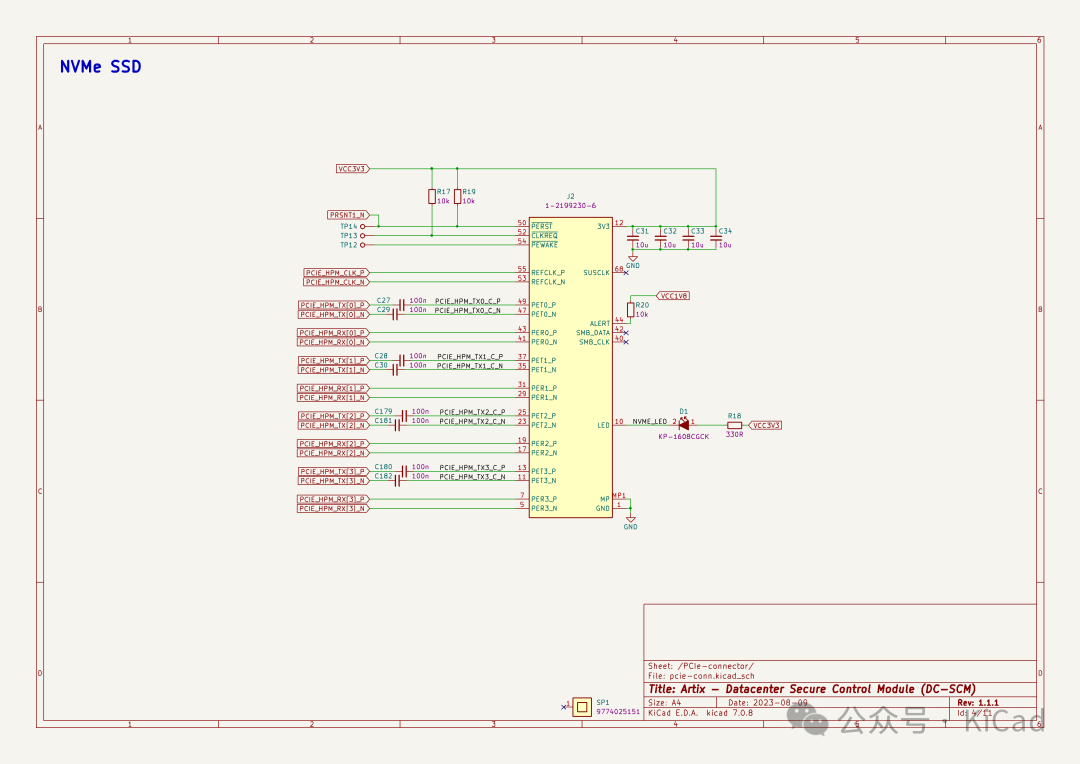Select the VCC1V8 power label
This screenshot has height=764, width=1080.
coord(673,296)
